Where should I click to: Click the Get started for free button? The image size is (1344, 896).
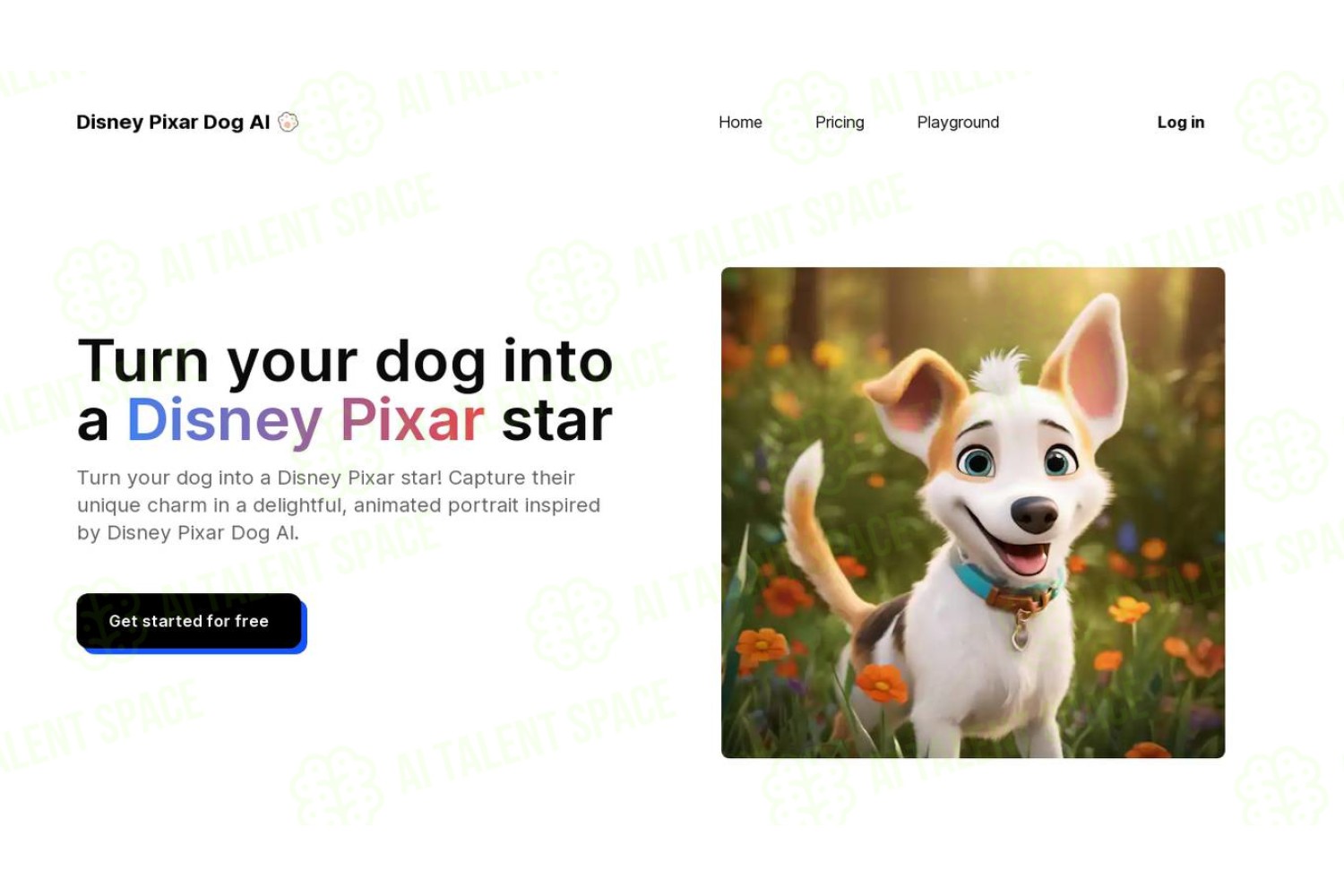pos(189,621)
